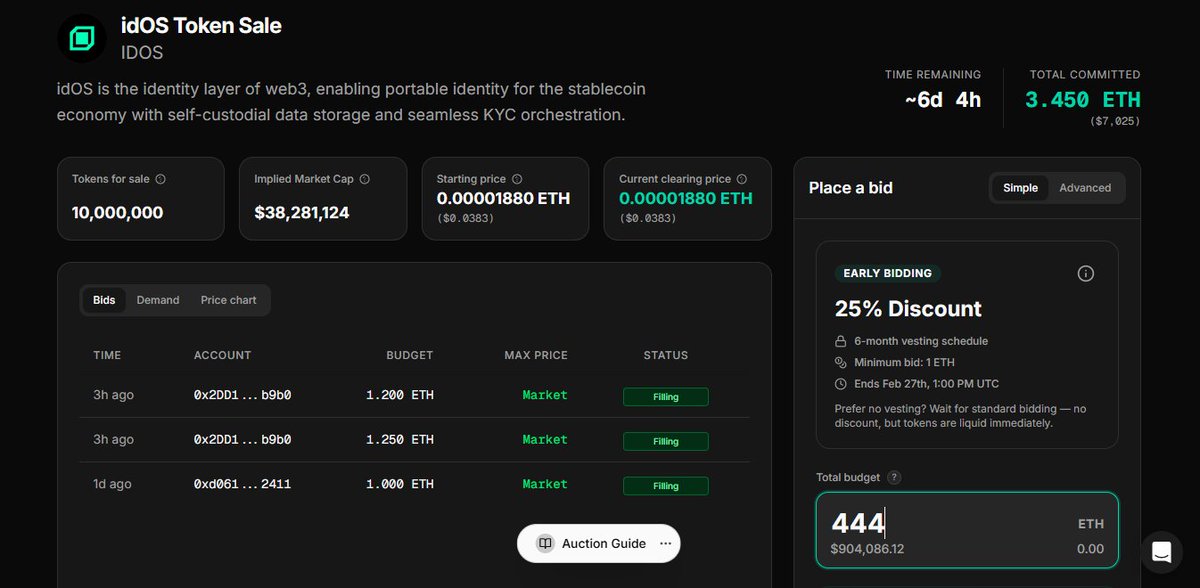Click the 1.250 ETH budget cell

400,439
